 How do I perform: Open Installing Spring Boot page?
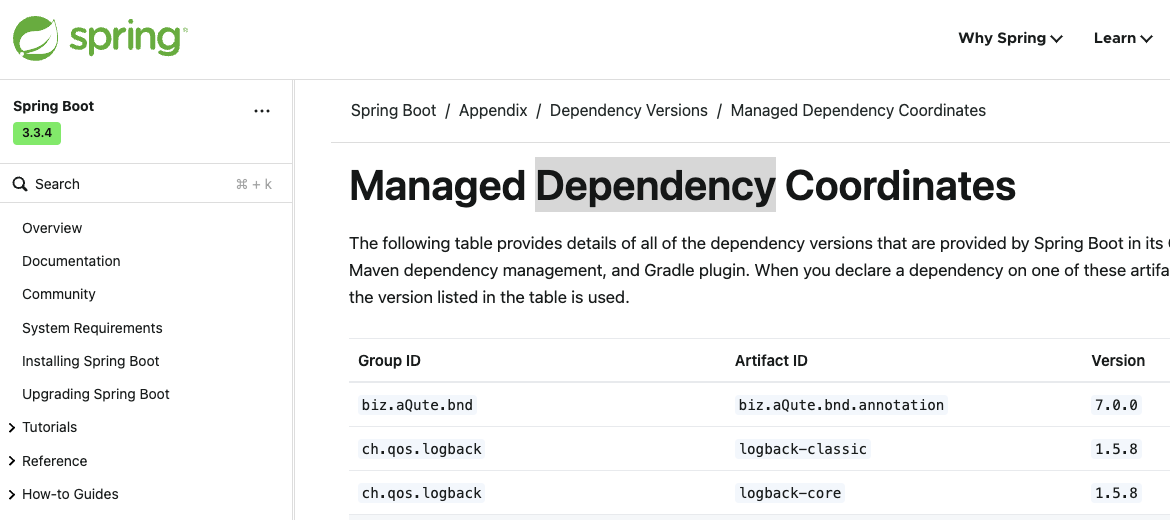91,361
